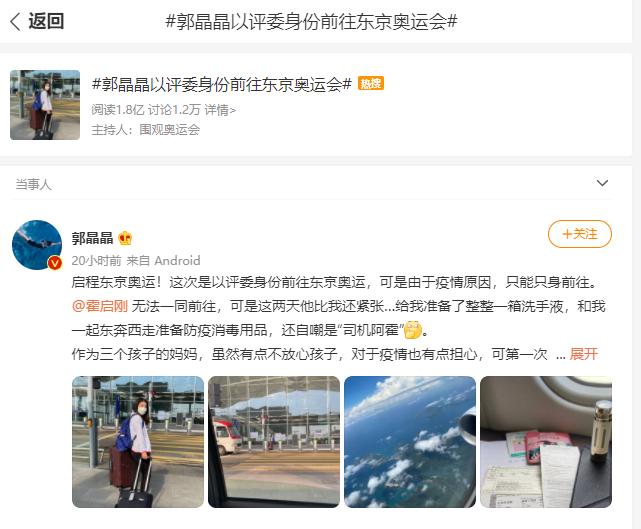Screen dimensions: 641x529
Task: Expand the post with 展开
Action: (x=584, y=354)
